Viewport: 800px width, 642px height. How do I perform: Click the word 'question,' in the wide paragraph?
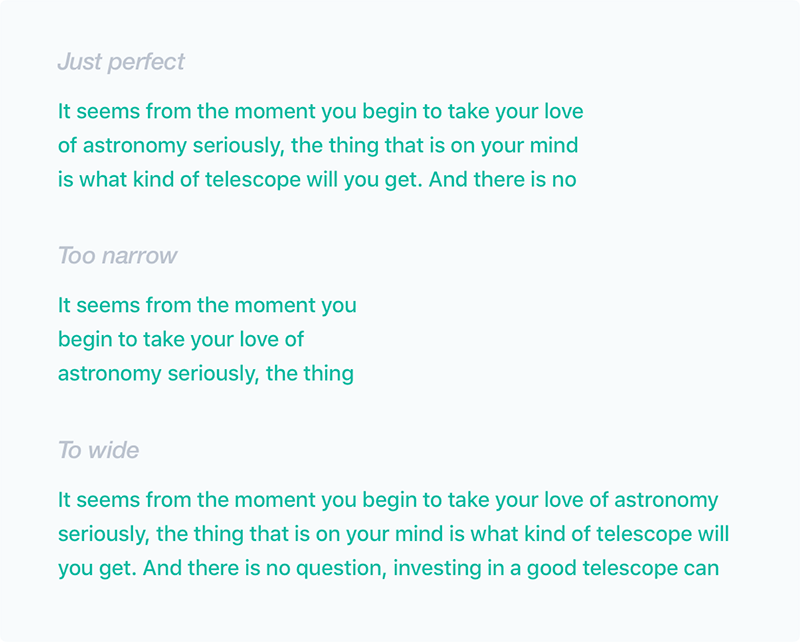pos(341,569)
